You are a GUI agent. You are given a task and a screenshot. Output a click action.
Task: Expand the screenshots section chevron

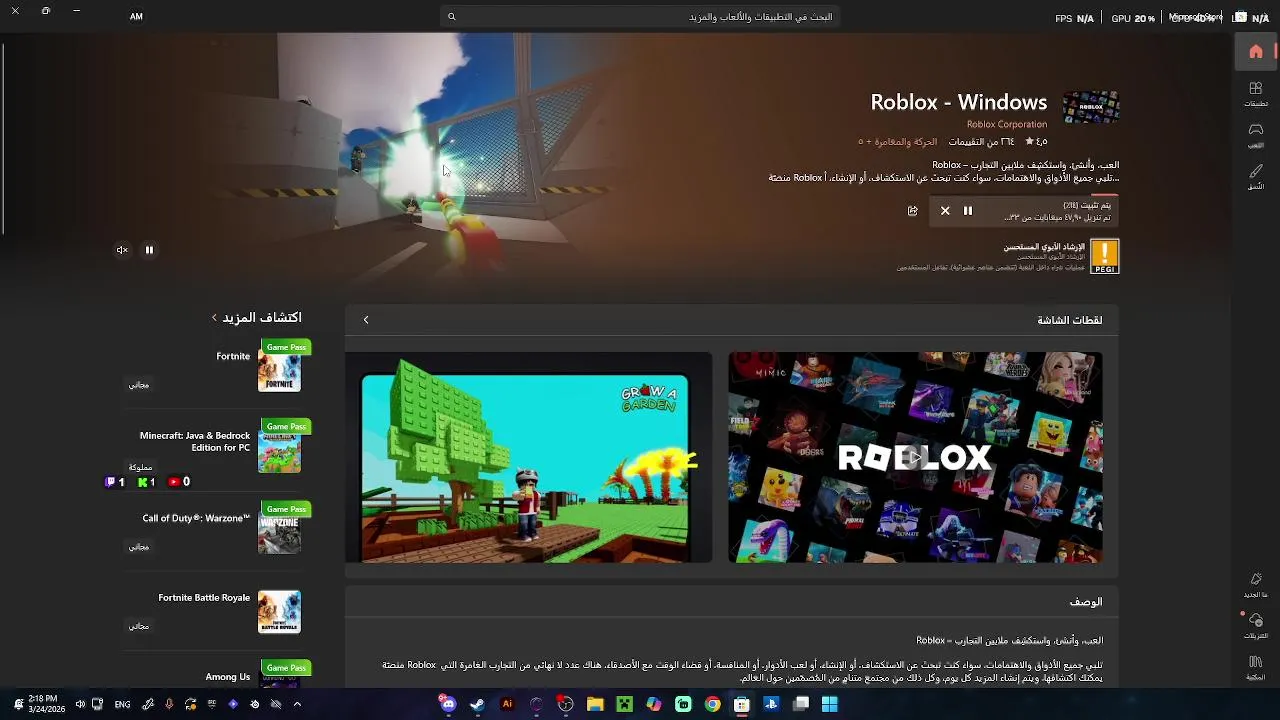pos(366,320)
